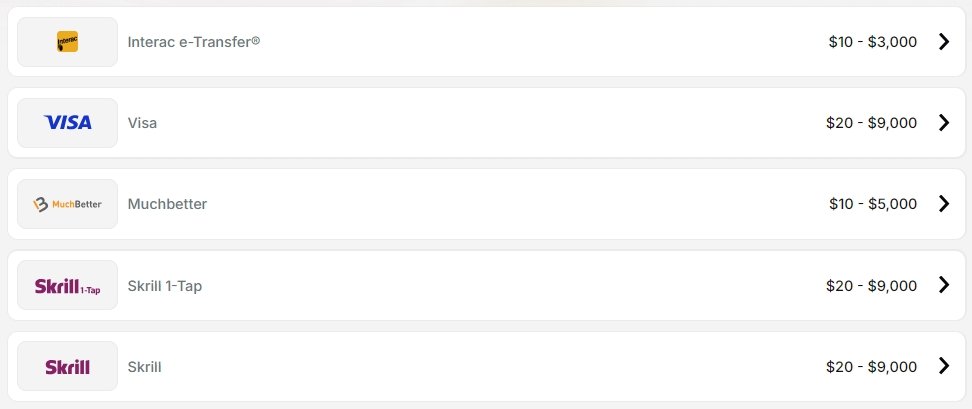972x409 pixels.
Task: Expand the Muchbetter row chevron
Action: point(943,204)
